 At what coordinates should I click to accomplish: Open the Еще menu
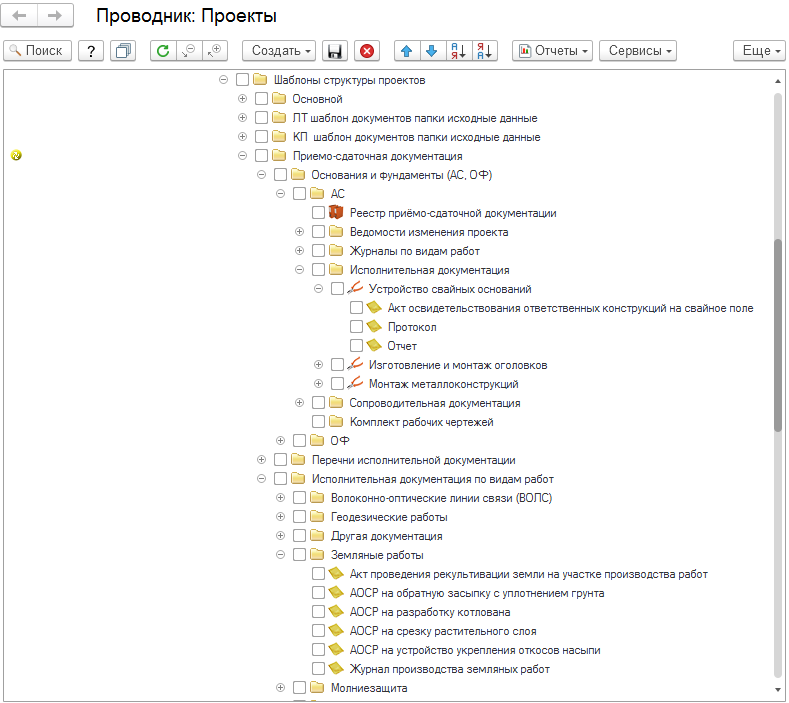[x=759, y=51]
